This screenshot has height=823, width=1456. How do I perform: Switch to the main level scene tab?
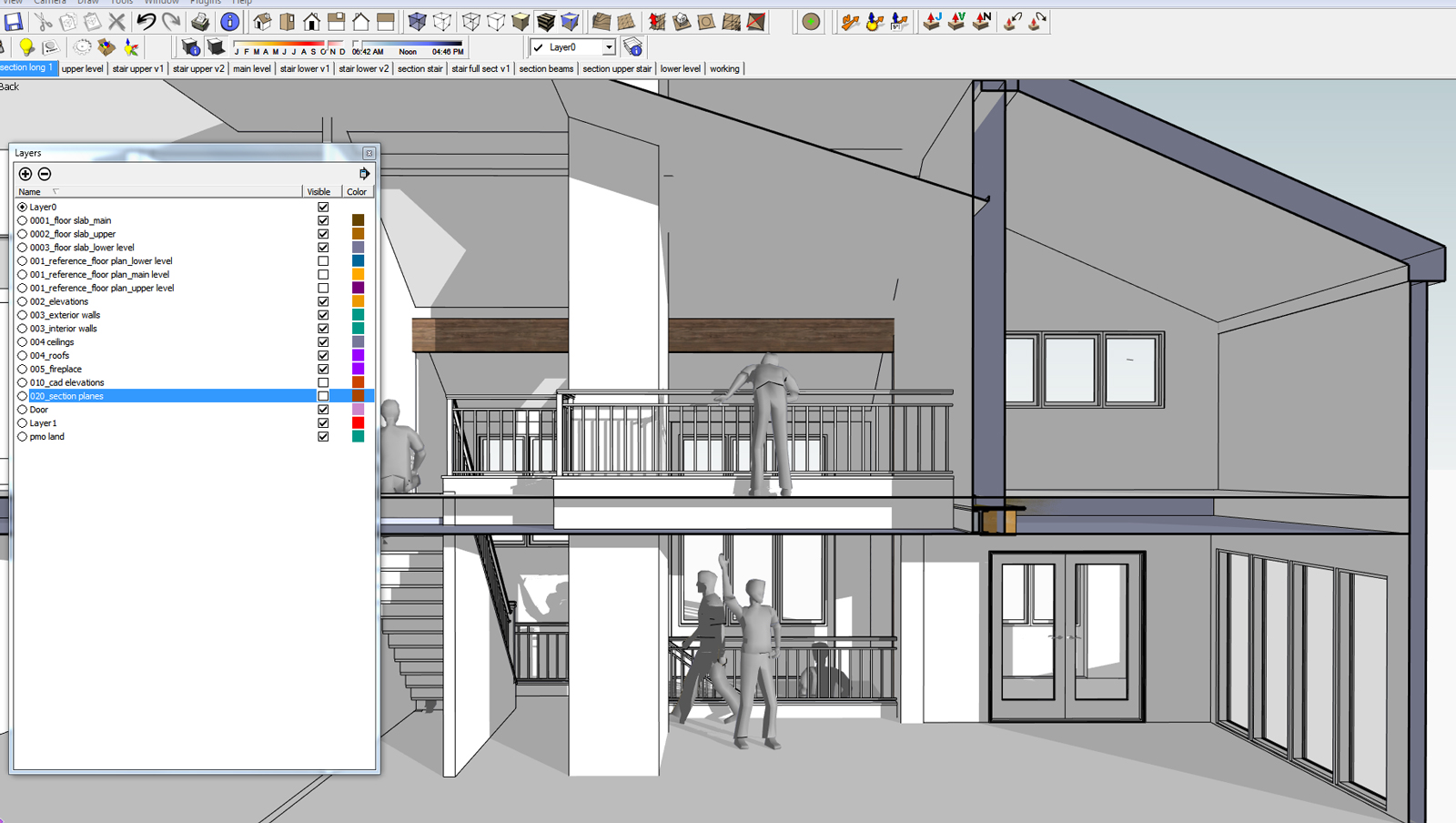pyautogui.click(x=252, y=68)
